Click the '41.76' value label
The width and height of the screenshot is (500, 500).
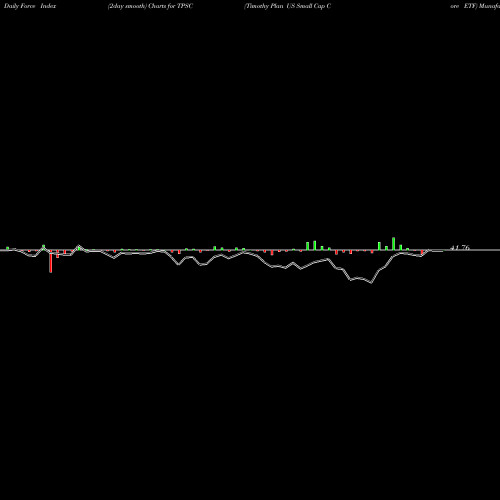pyautogui.click(x=460, y=247)
